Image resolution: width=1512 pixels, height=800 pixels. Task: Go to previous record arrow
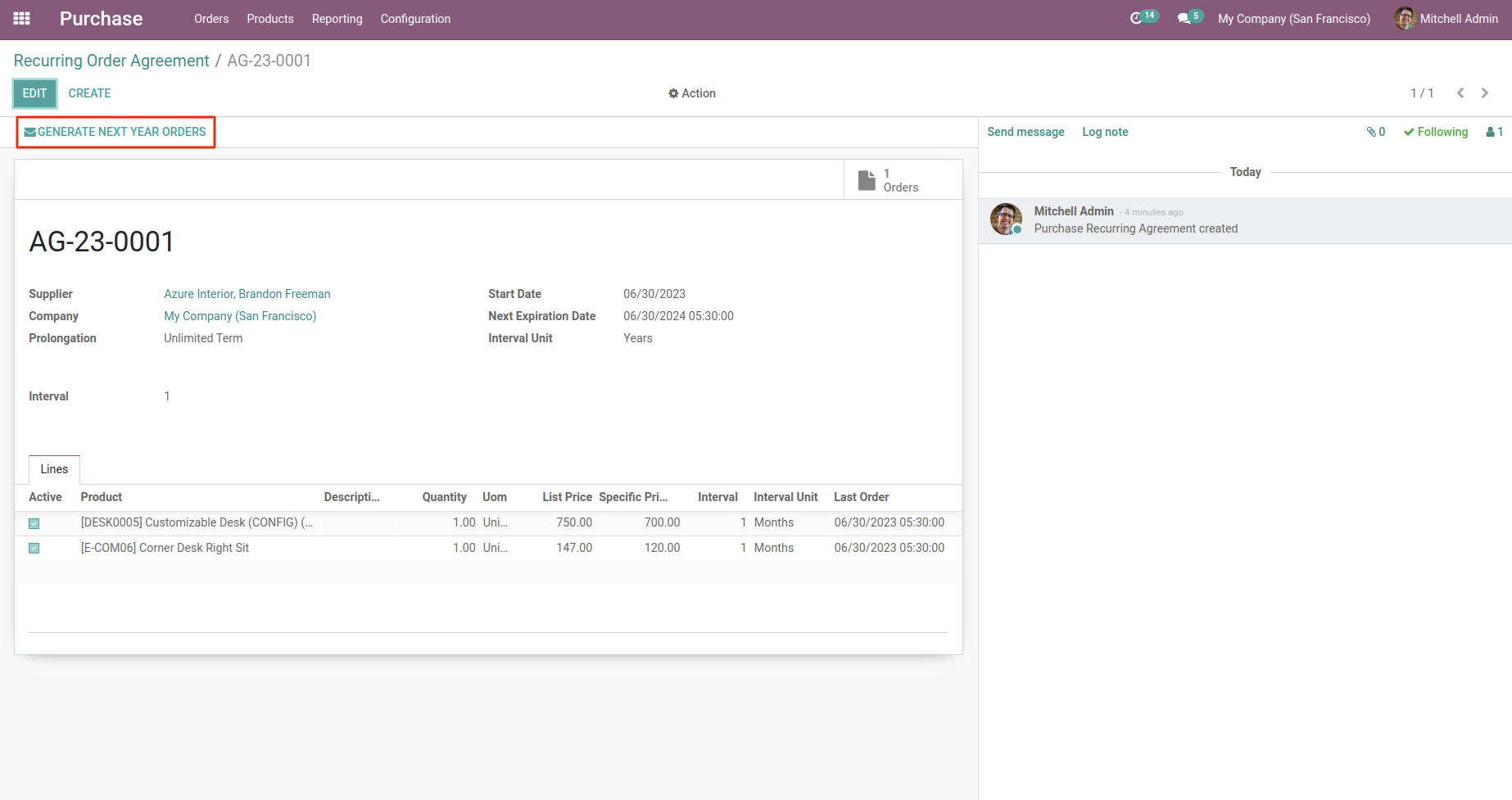click(1460, 93)
